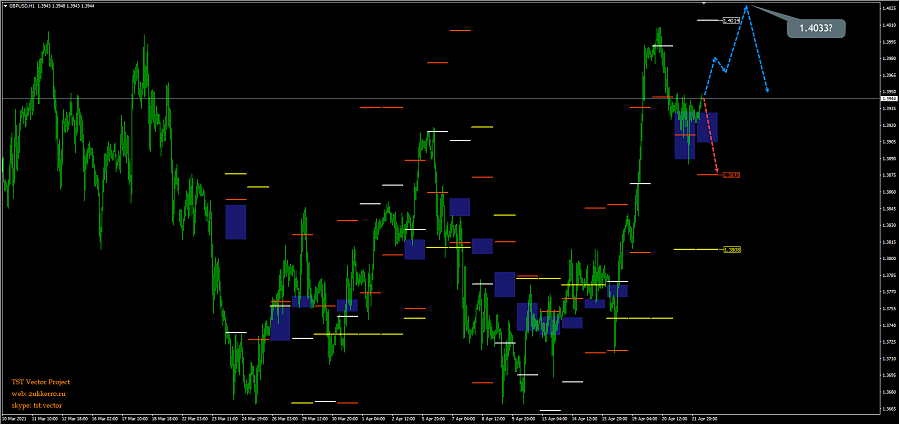Viewport: 900px width, 425px height.
Task: Click the TST Vector Project label
Action: coord(40,382)
